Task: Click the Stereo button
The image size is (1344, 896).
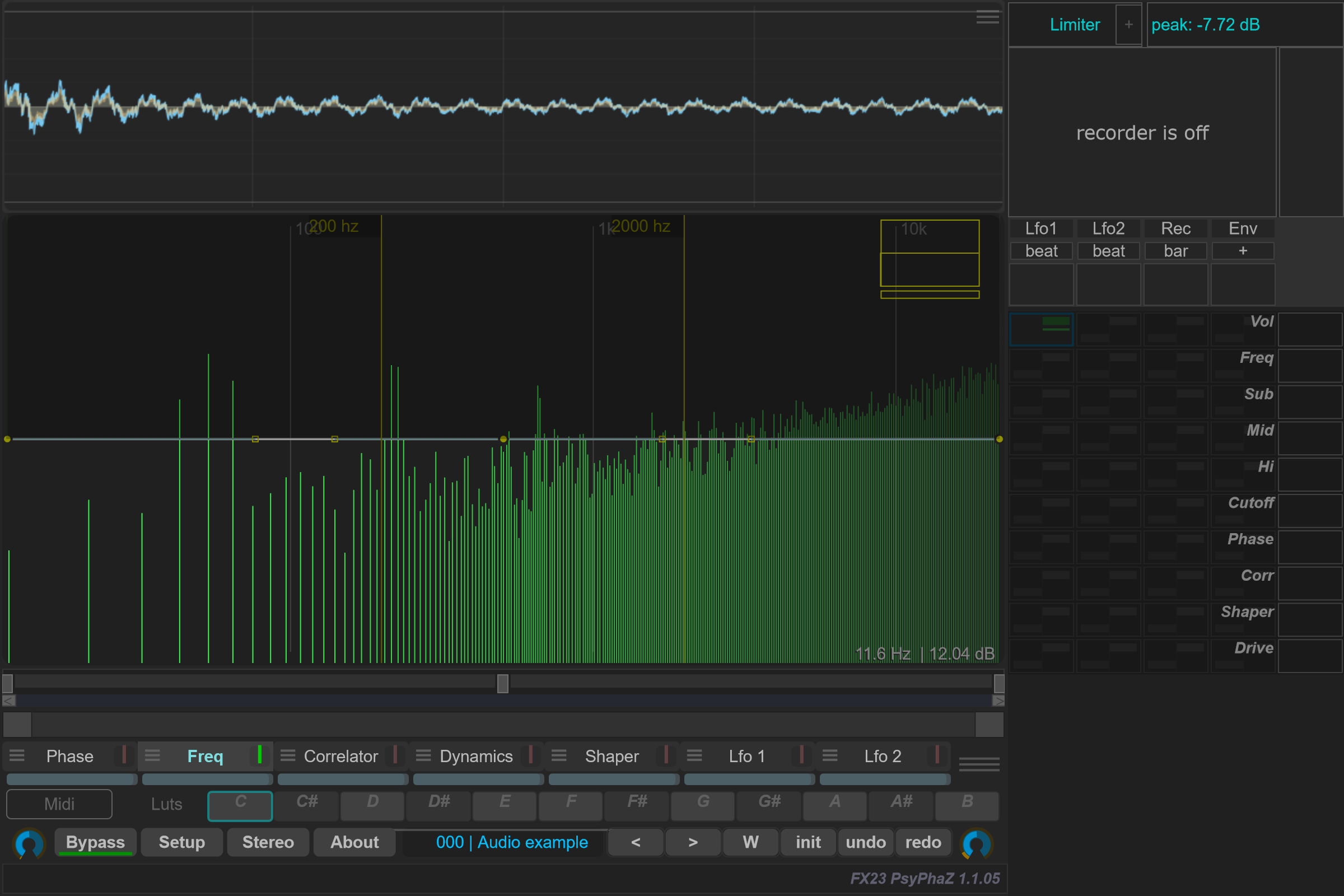Action: (x=268, y=842)
